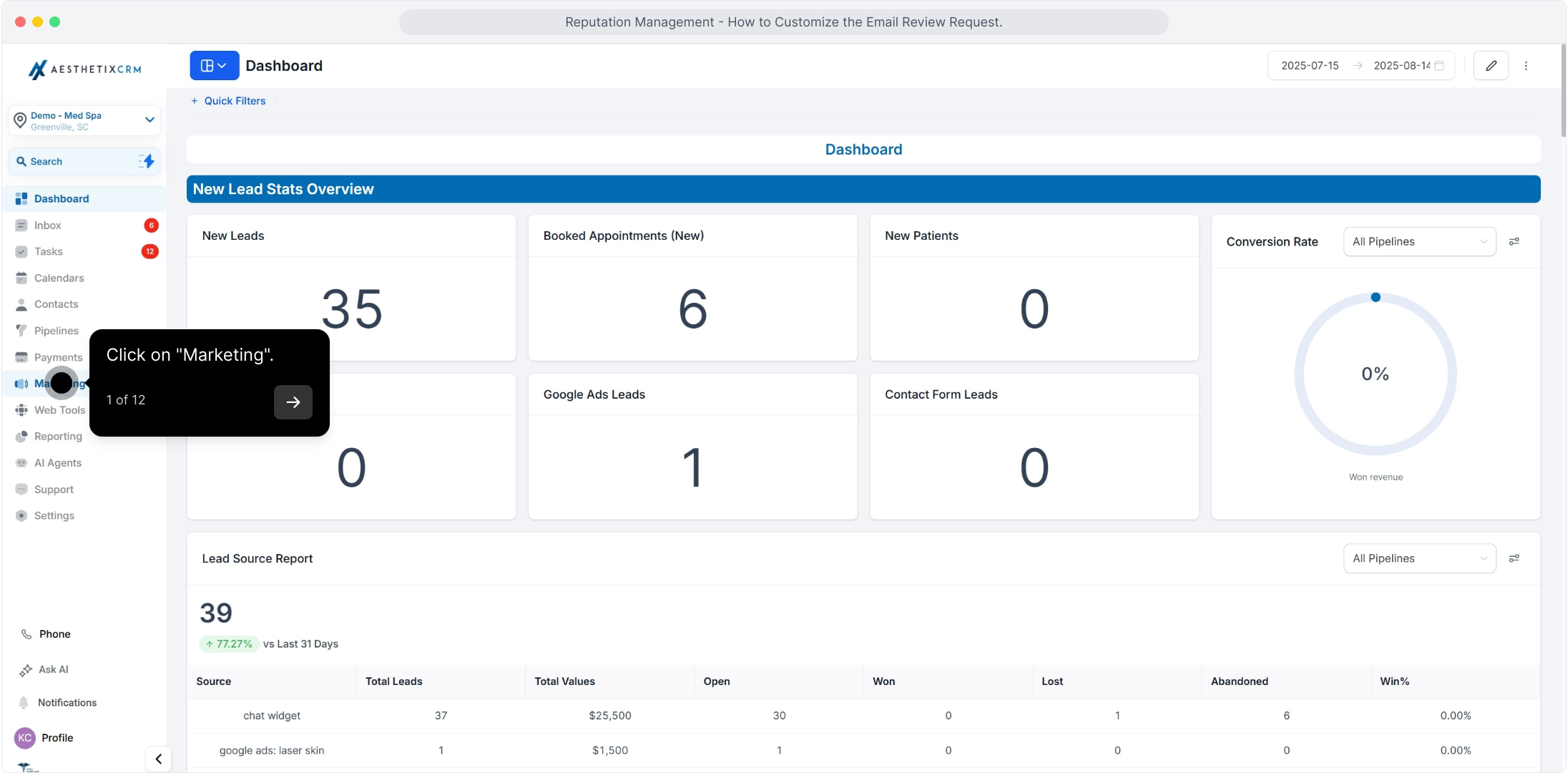Click the Conversion Rate gauge handle dot
Viewport: 1568px width, 773px height.
tap(1376, 297)
